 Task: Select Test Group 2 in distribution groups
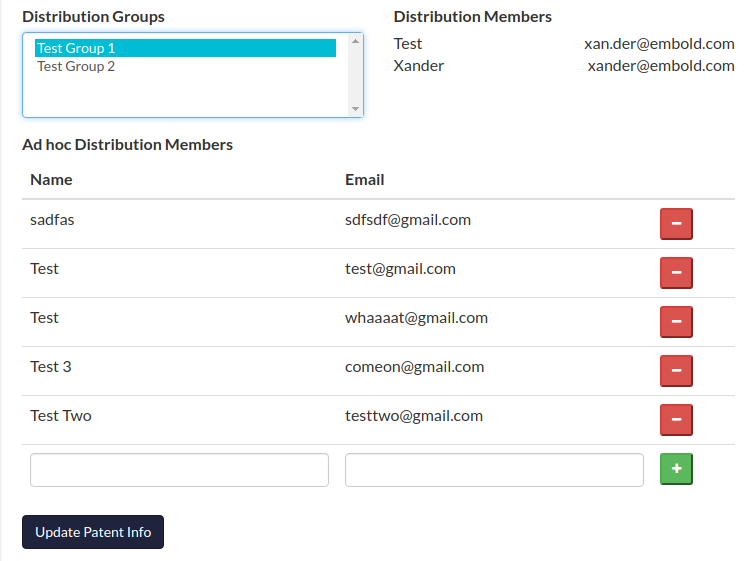(185, 66)
